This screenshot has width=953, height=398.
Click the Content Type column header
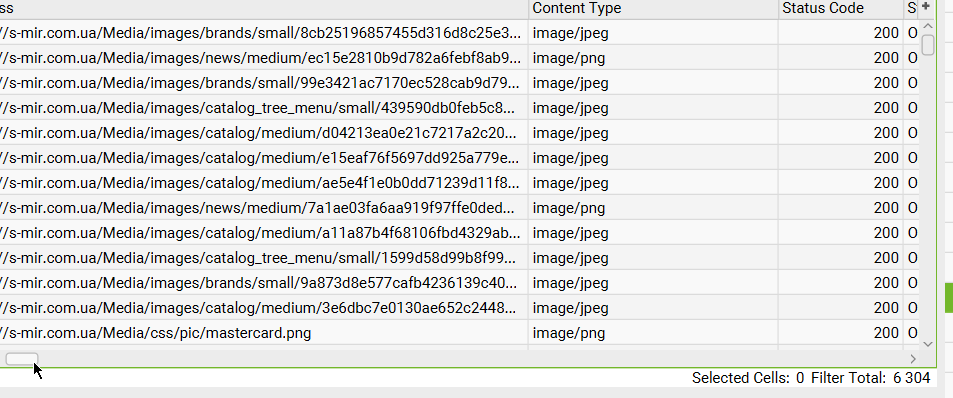[653, 8]
